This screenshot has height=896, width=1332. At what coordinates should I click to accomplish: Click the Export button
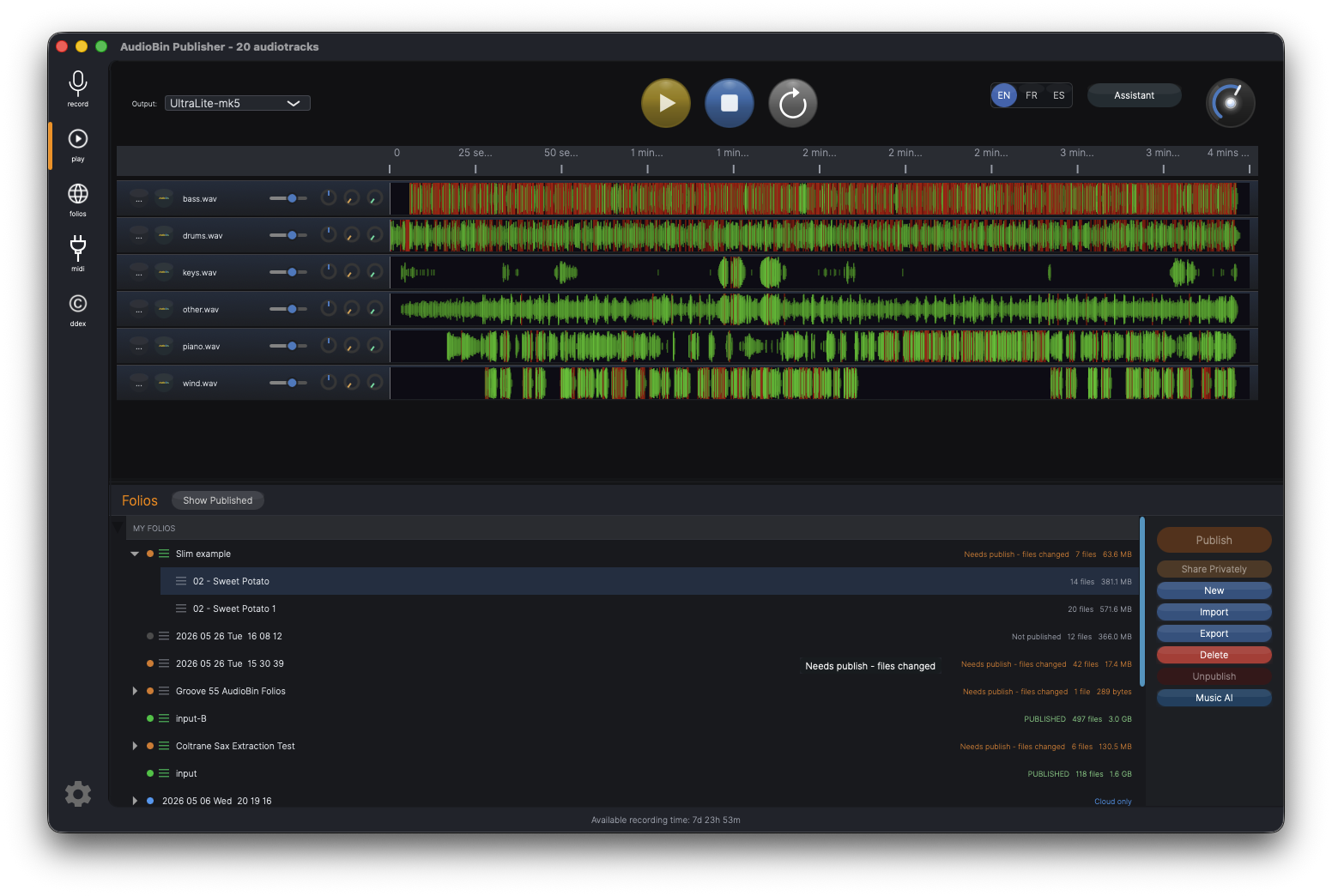[x=1214, y=633]
